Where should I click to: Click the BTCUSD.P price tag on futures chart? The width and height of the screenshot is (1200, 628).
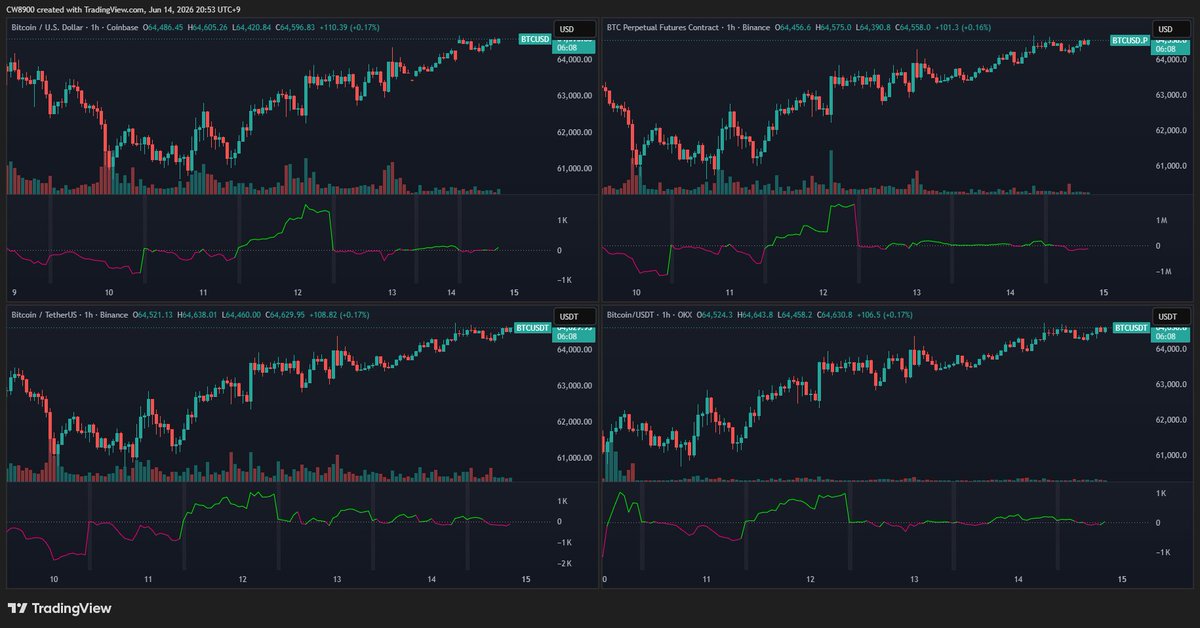pos(1128,40)
